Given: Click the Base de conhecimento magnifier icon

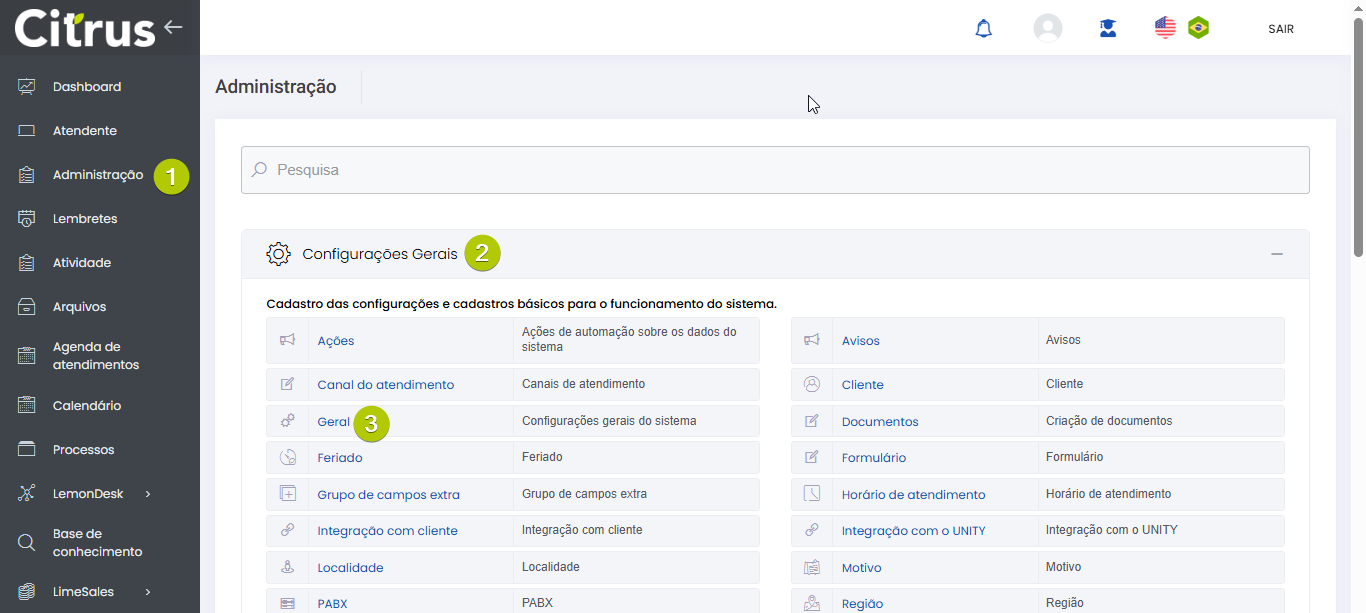Looking at the screenshot, I should (27, 543).
